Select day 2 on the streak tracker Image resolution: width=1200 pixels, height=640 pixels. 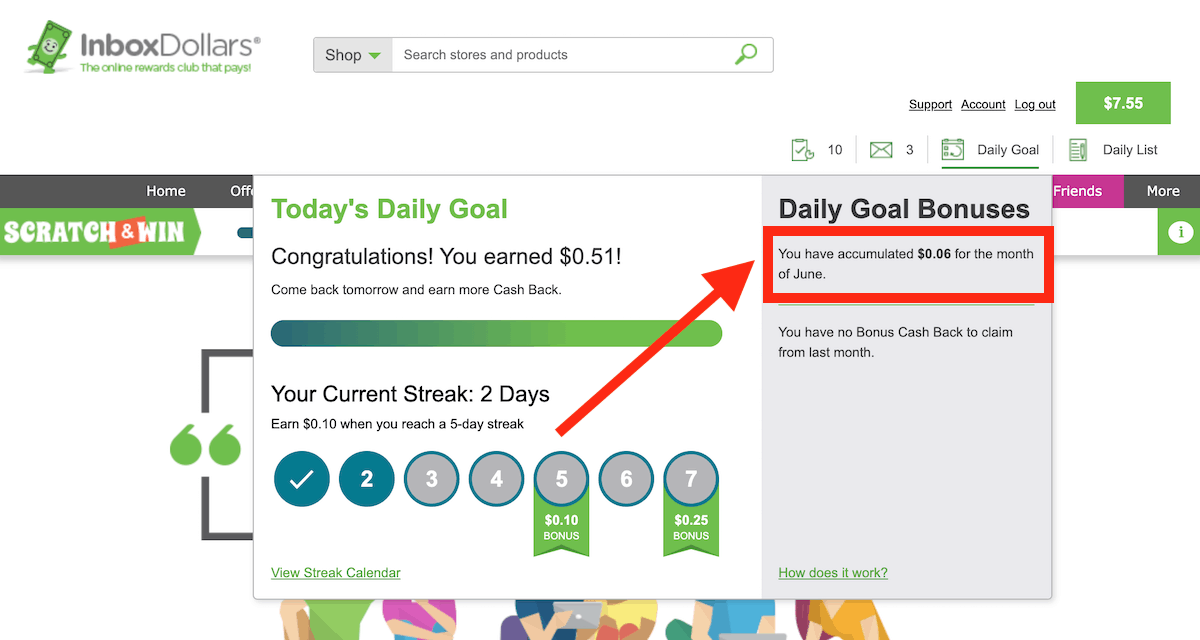coord(366,478)
